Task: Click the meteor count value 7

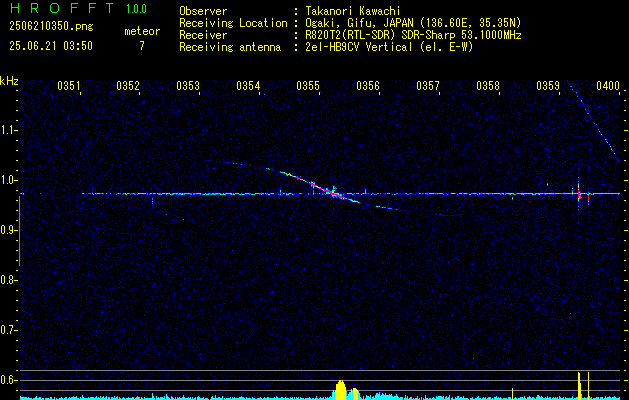Action: [x=142, y=46]
